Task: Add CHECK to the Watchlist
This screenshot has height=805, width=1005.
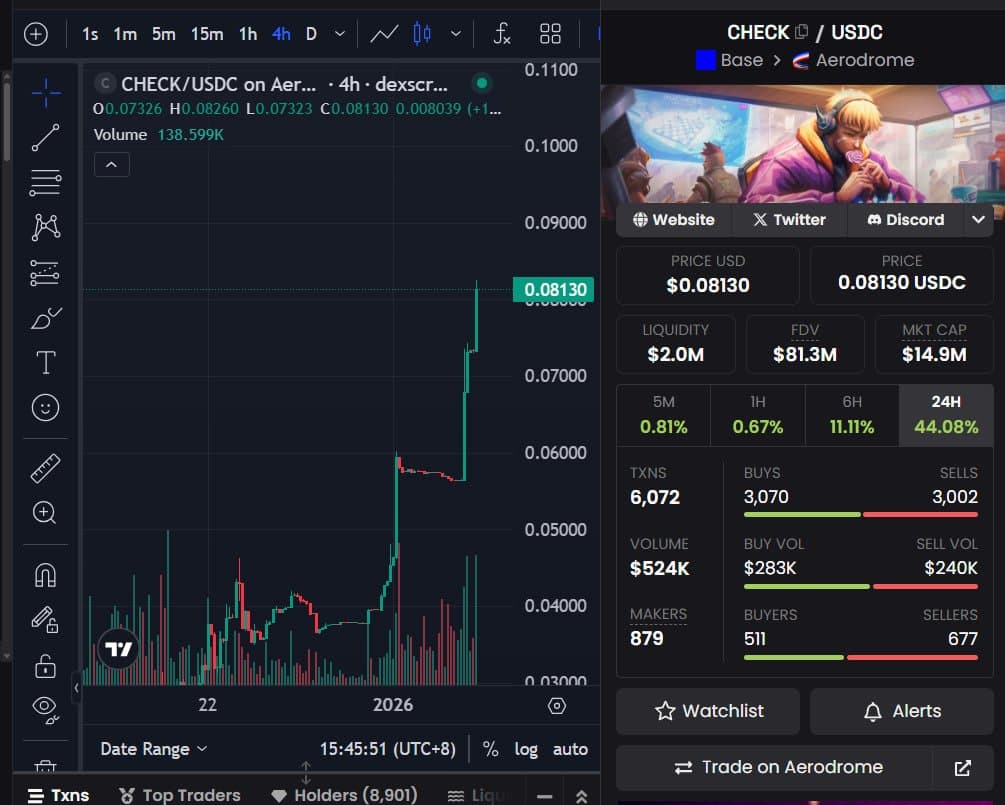Action: coord(708,711)
